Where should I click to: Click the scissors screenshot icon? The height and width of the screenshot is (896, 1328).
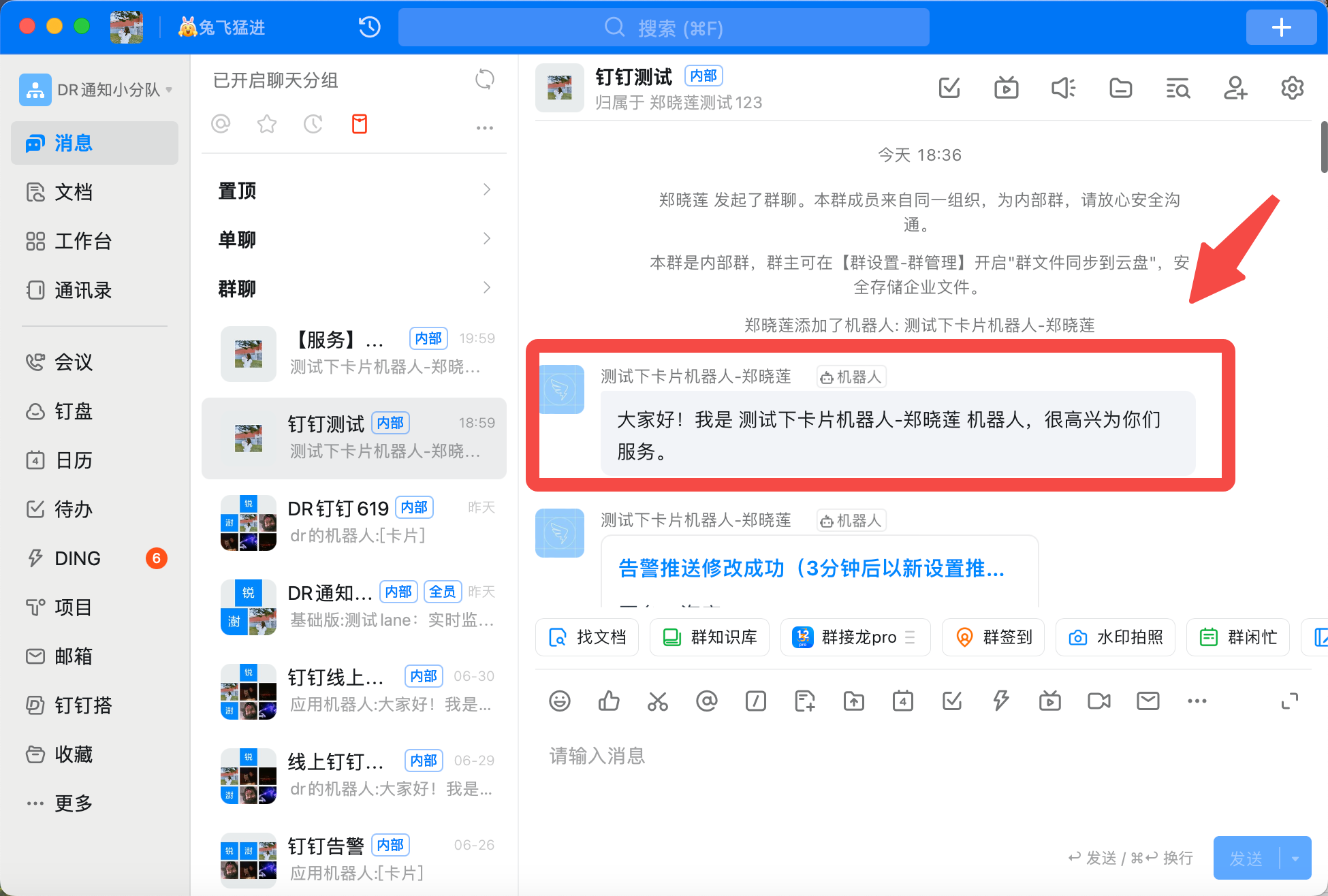(658, 701)
